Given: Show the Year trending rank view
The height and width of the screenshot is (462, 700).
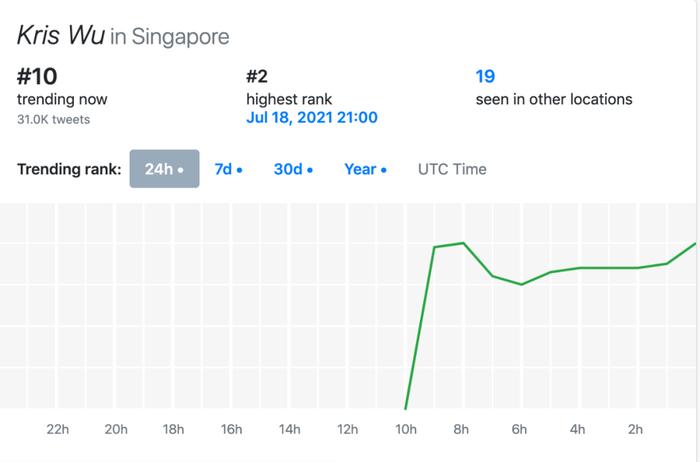Looking at the screenshot, I should coord(365,169).
